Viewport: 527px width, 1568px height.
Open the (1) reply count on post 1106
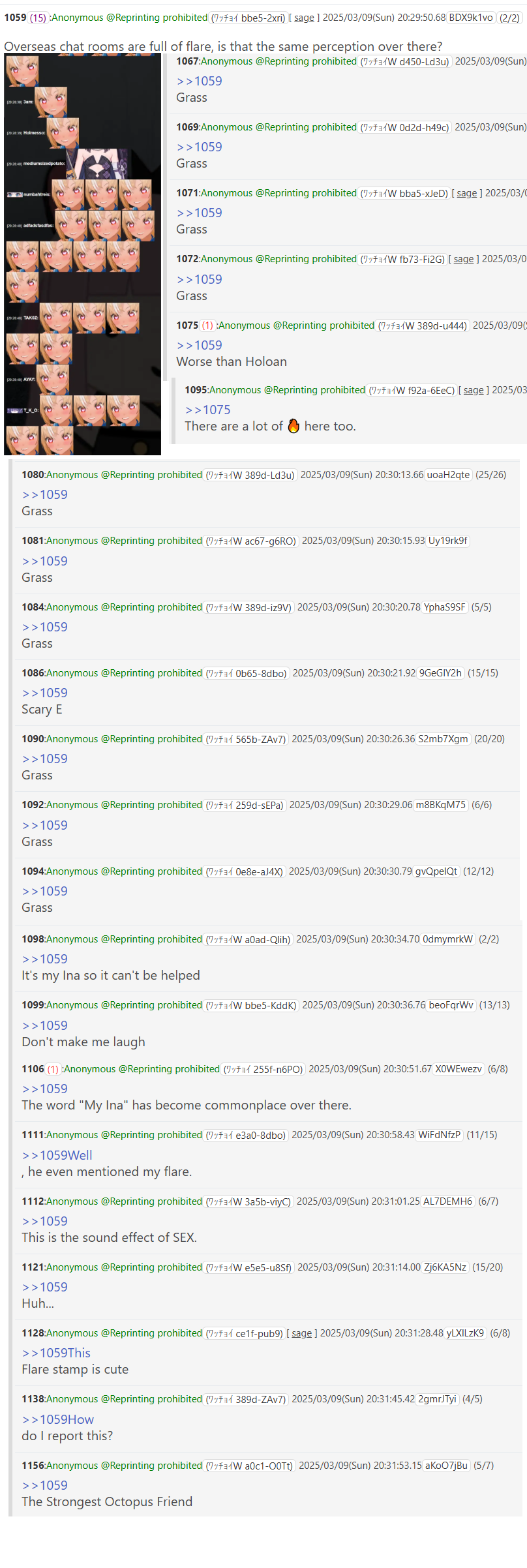coord(53,1069)
